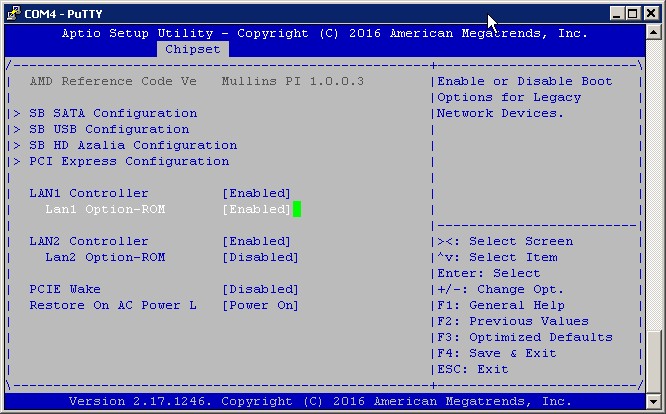666x414 pixels.
Task: Click the PuTTY icon in the title bar
Action: [x=14, y=13]
